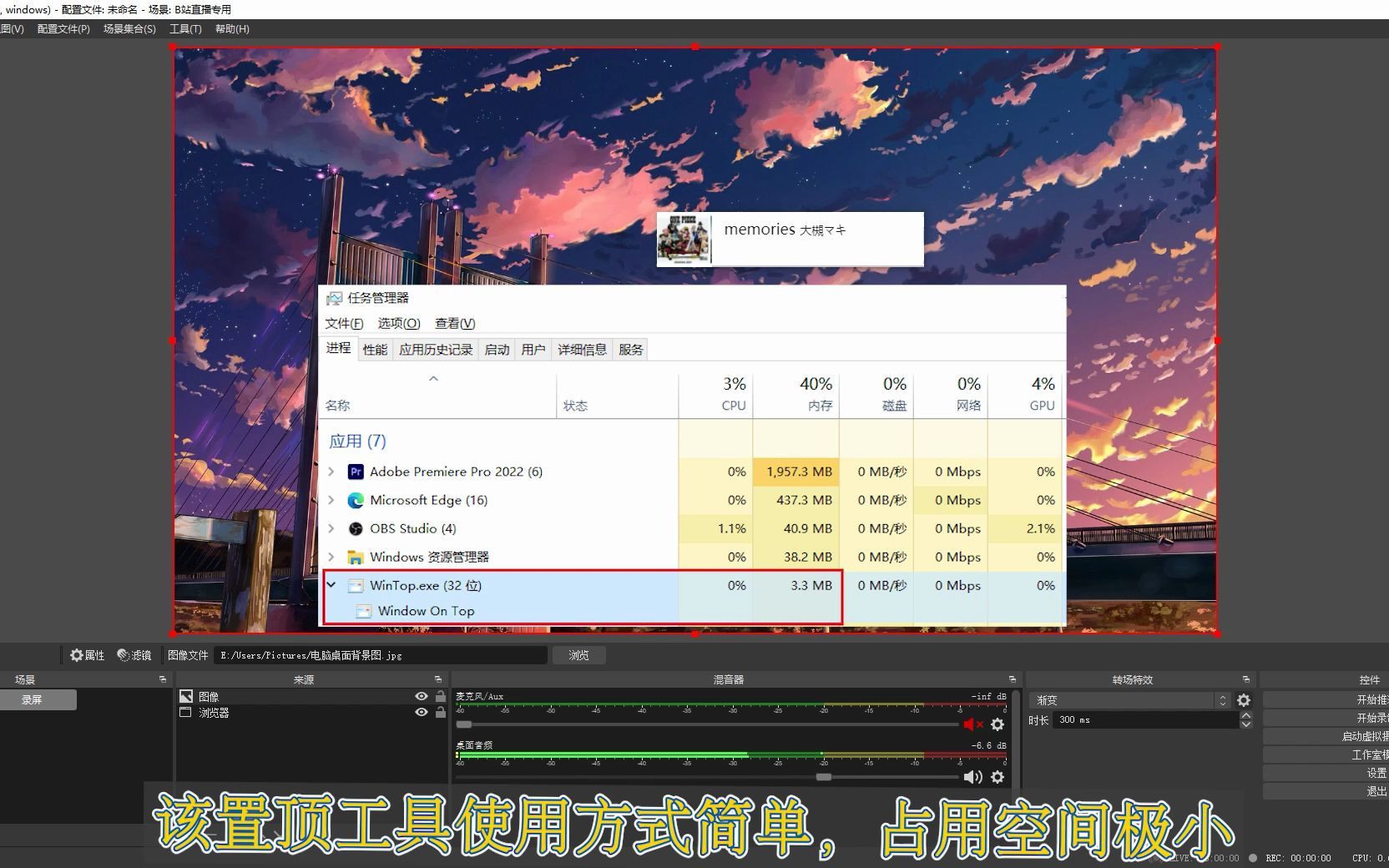Click the 图像 source type icon
Image resolution: width=1389 pixels, height=868 pixels.
coord(186,696)
